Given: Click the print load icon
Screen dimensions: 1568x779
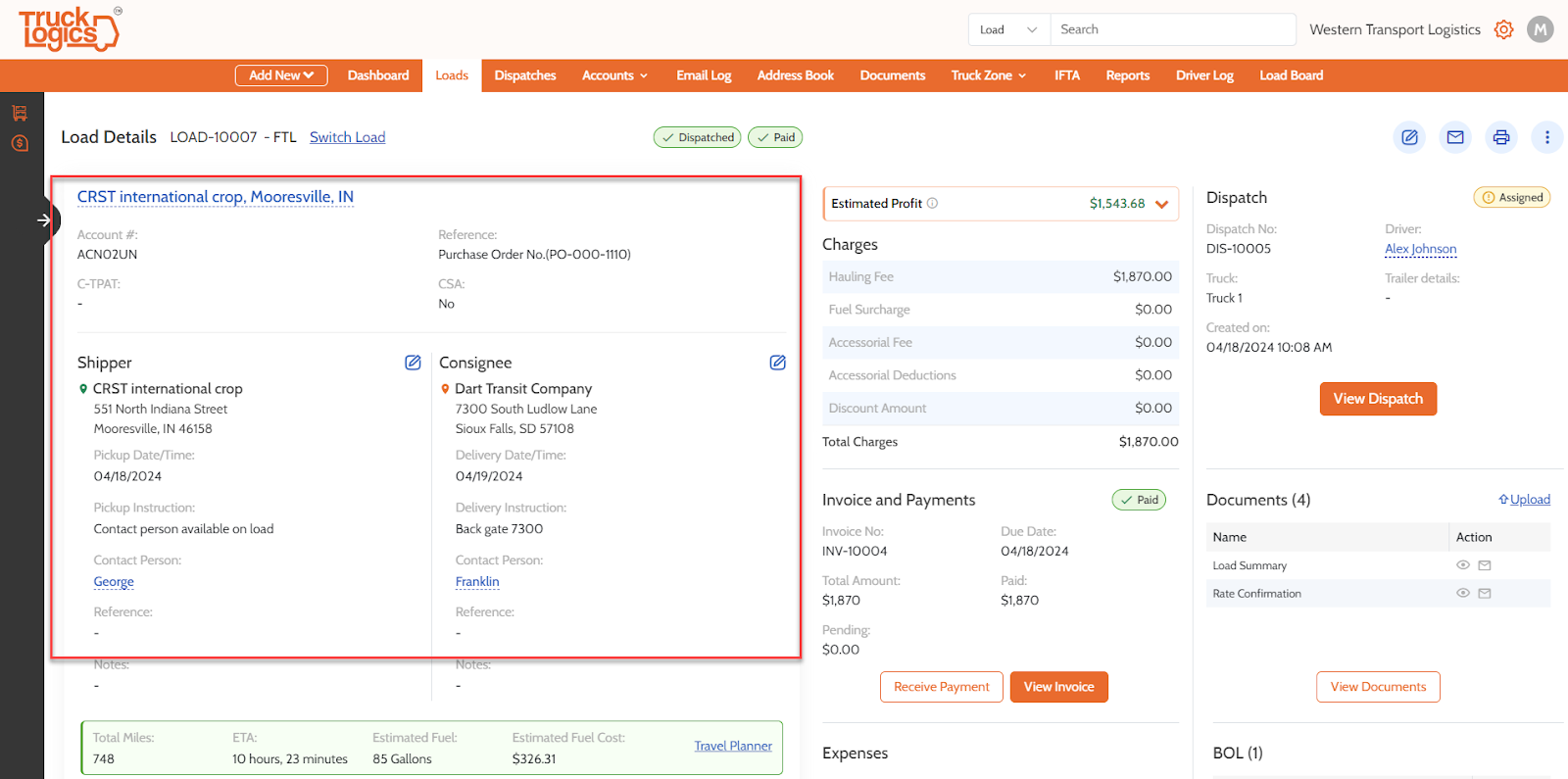Looking at the screenshot, I should click(x=1501, y=137).
